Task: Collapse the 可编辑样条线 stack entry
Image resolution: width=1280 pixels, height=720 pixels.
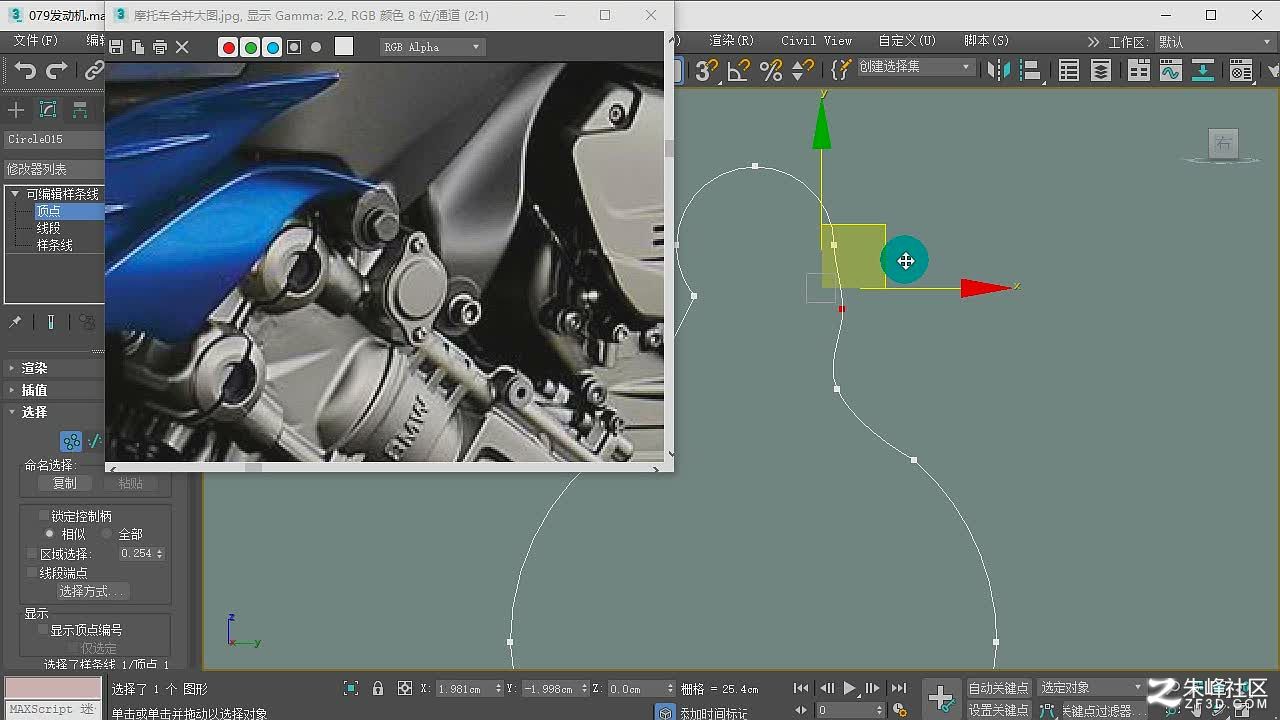Action: click(x=15, y=194)
